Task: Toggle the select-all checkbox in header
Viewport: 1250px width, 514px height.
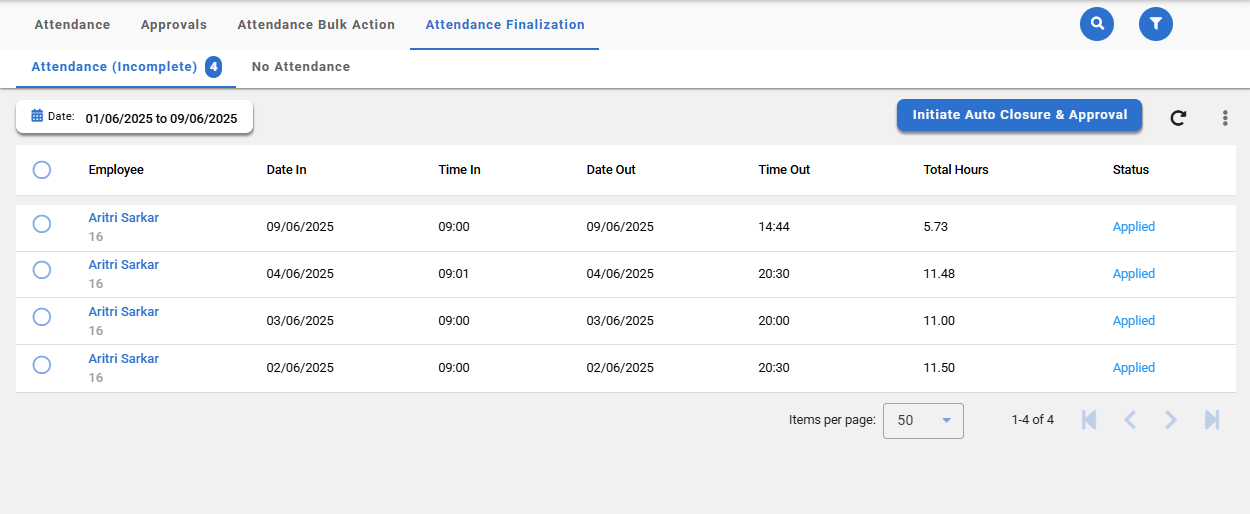Action: coord(42,170)
